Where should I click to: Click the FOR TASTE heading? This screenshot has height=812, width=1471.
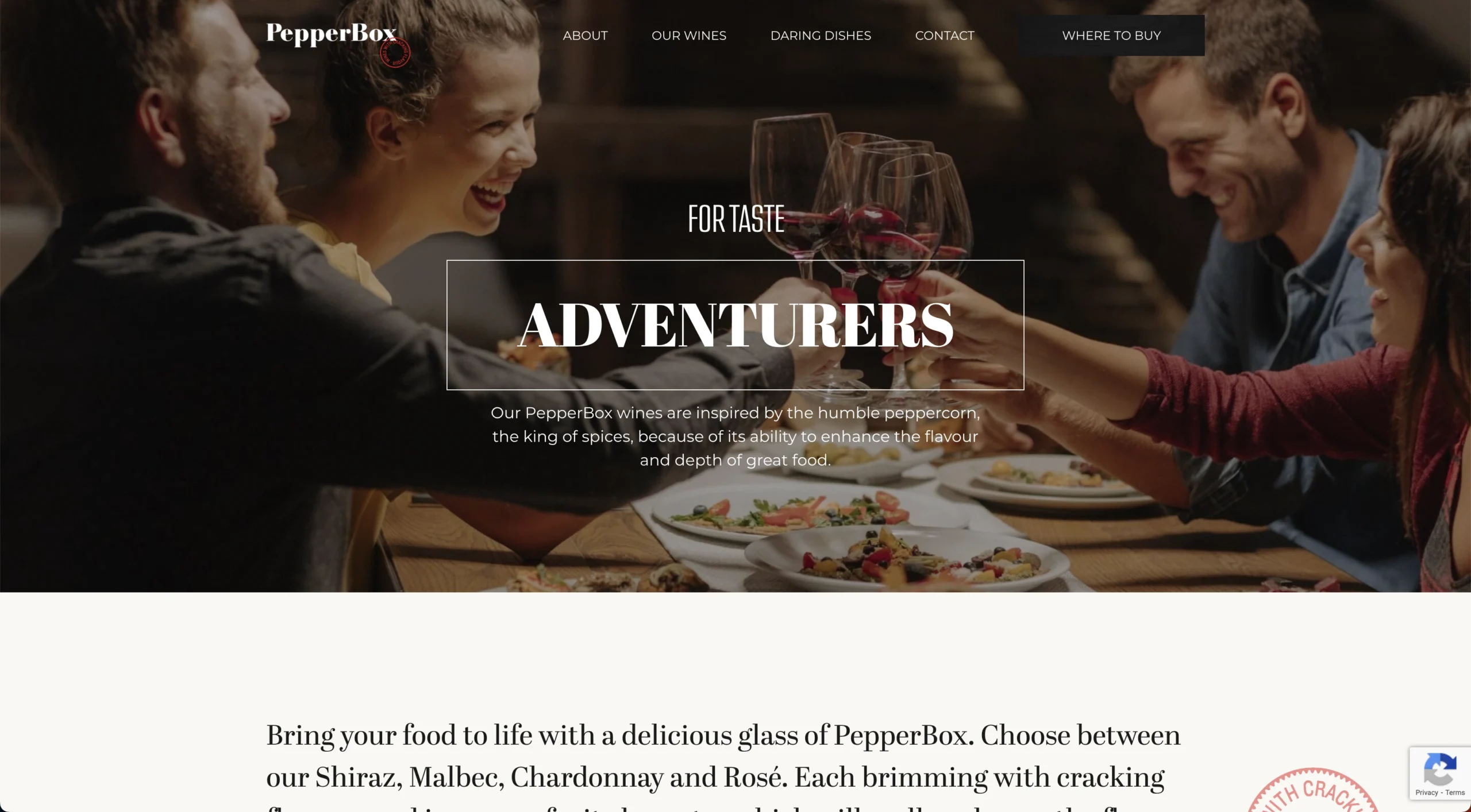(x=736, y=219)
